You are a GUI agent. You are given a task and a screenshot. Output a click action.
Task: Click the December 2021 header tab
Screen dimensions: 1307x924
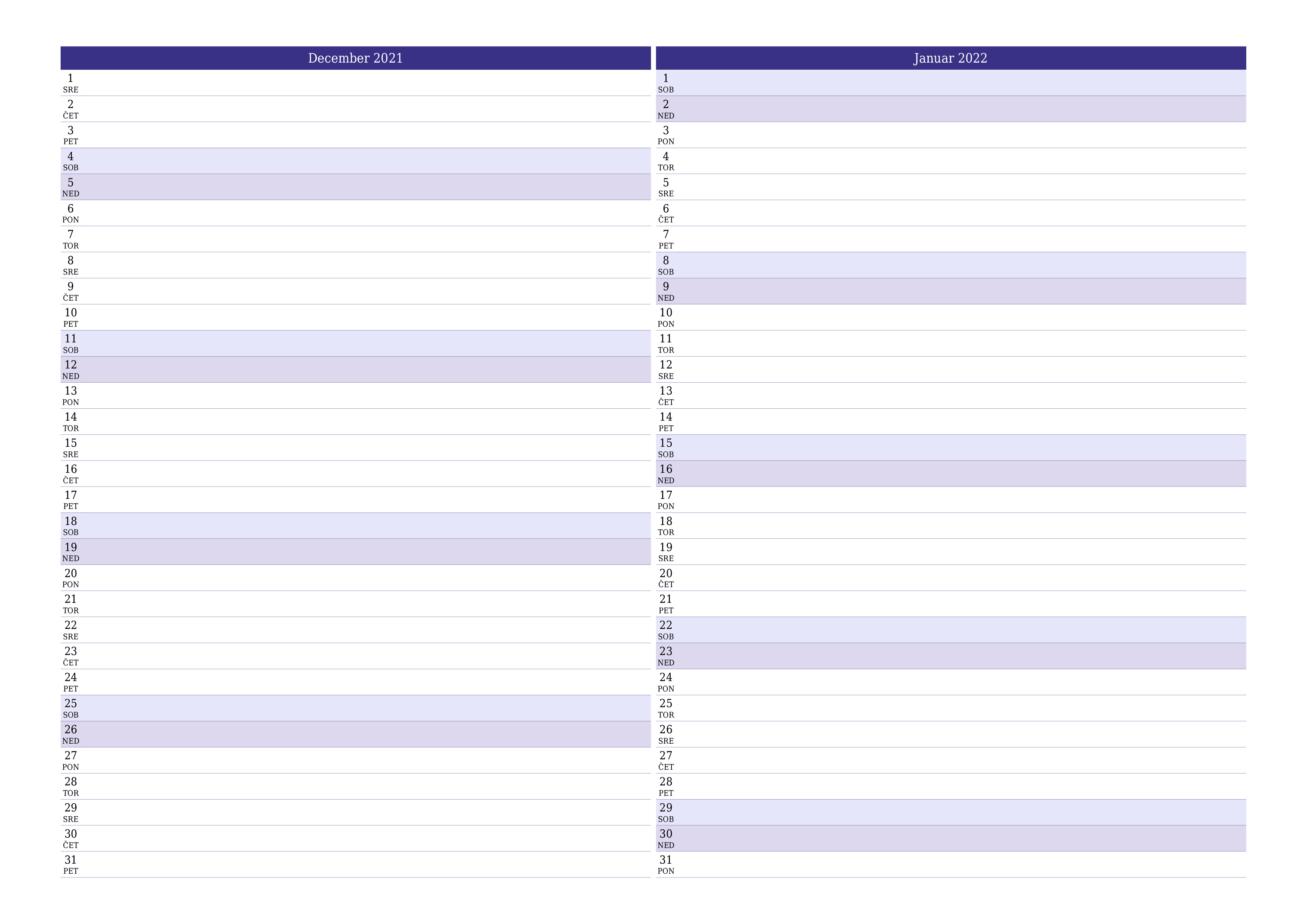[x=354, y=58]
